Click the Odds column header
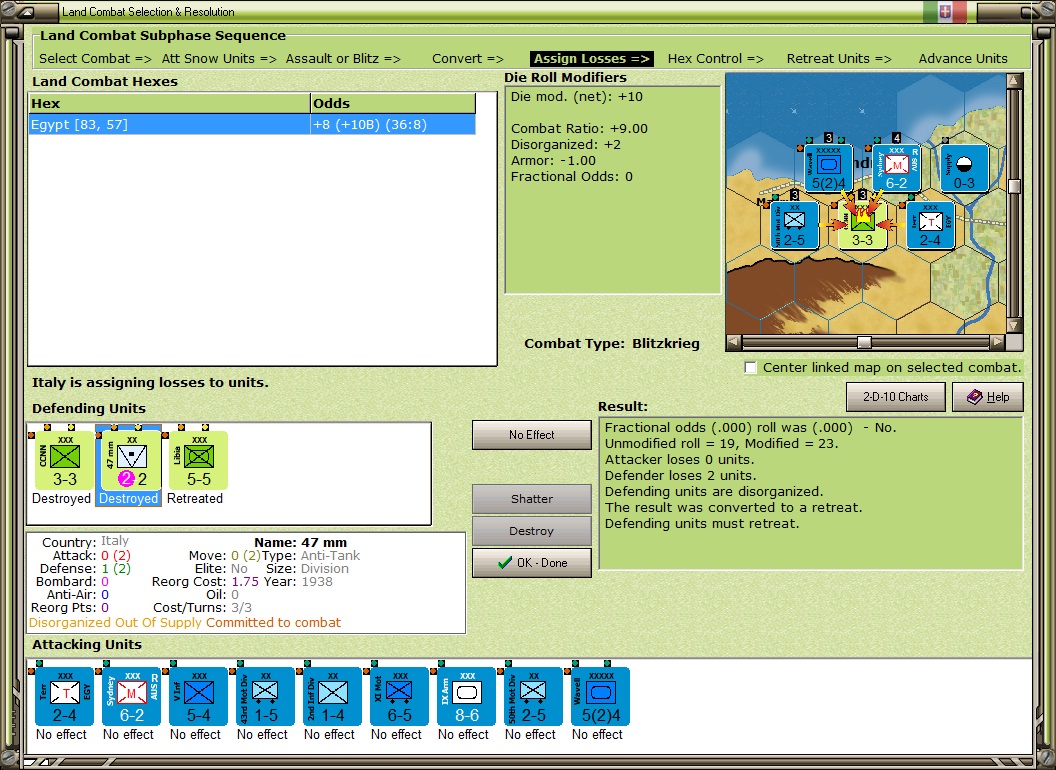Viewport: 1056px width, 770px height. pyautogui.click(x=393, y=103)
